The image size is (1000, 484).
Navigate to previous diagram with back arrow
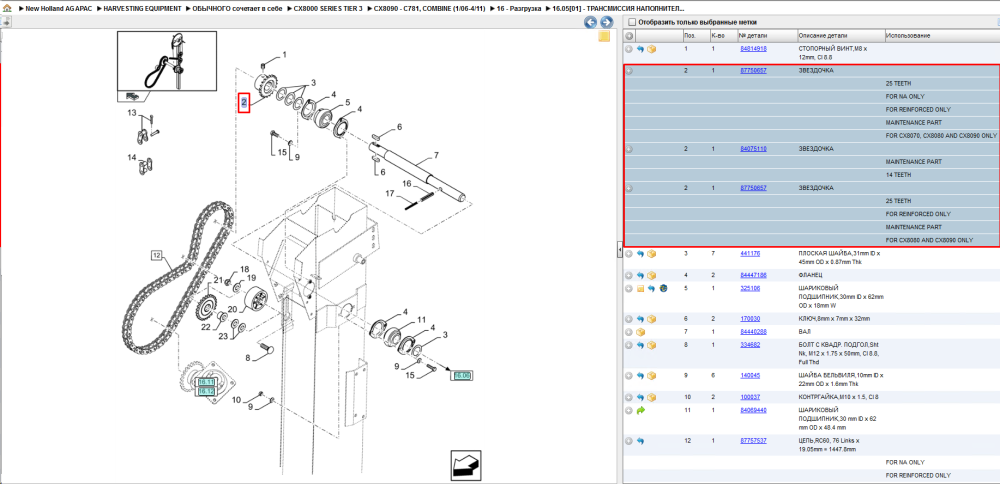tap(591, 22)
